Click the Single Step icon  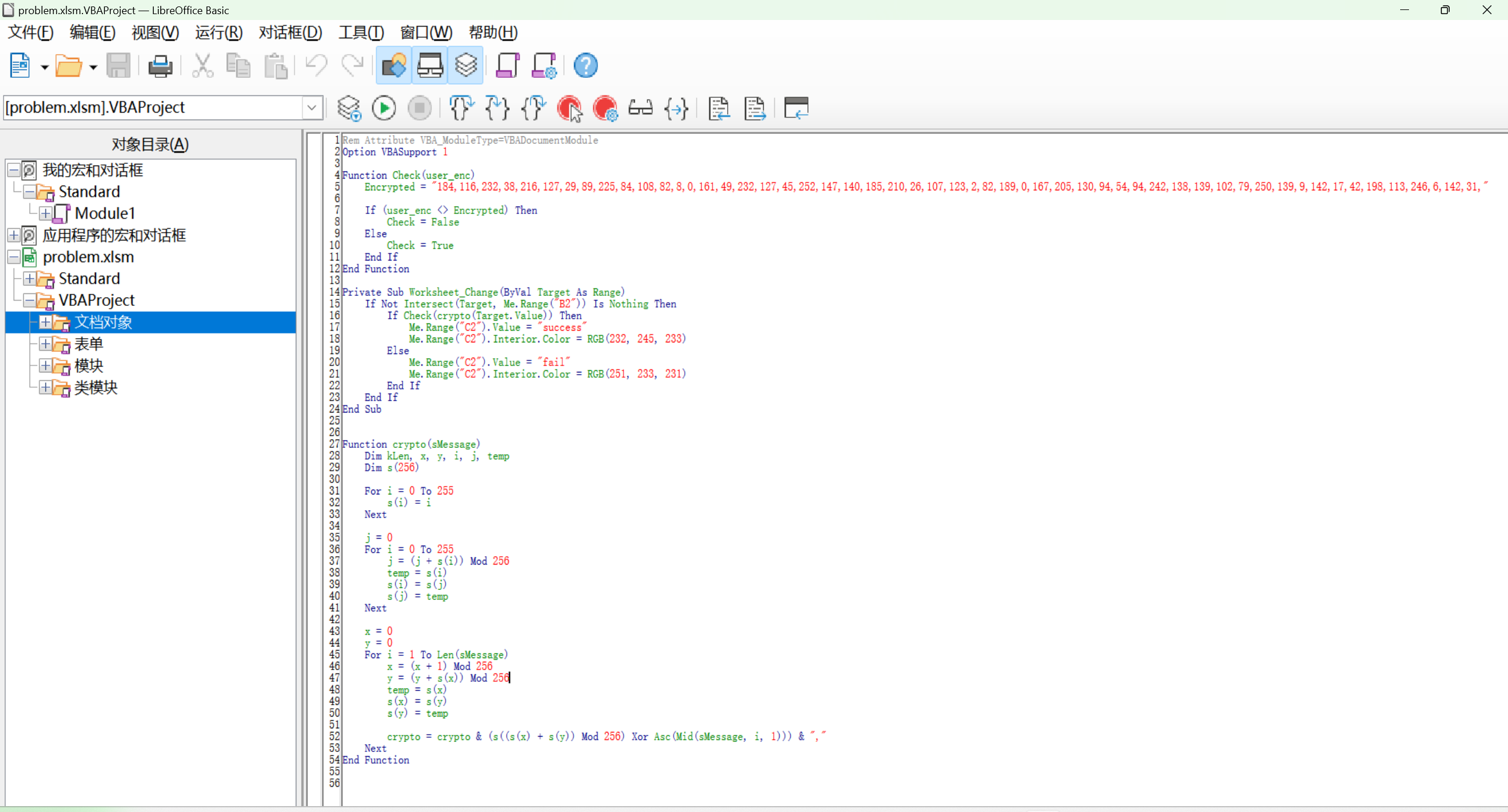click(x=497, y=108)
